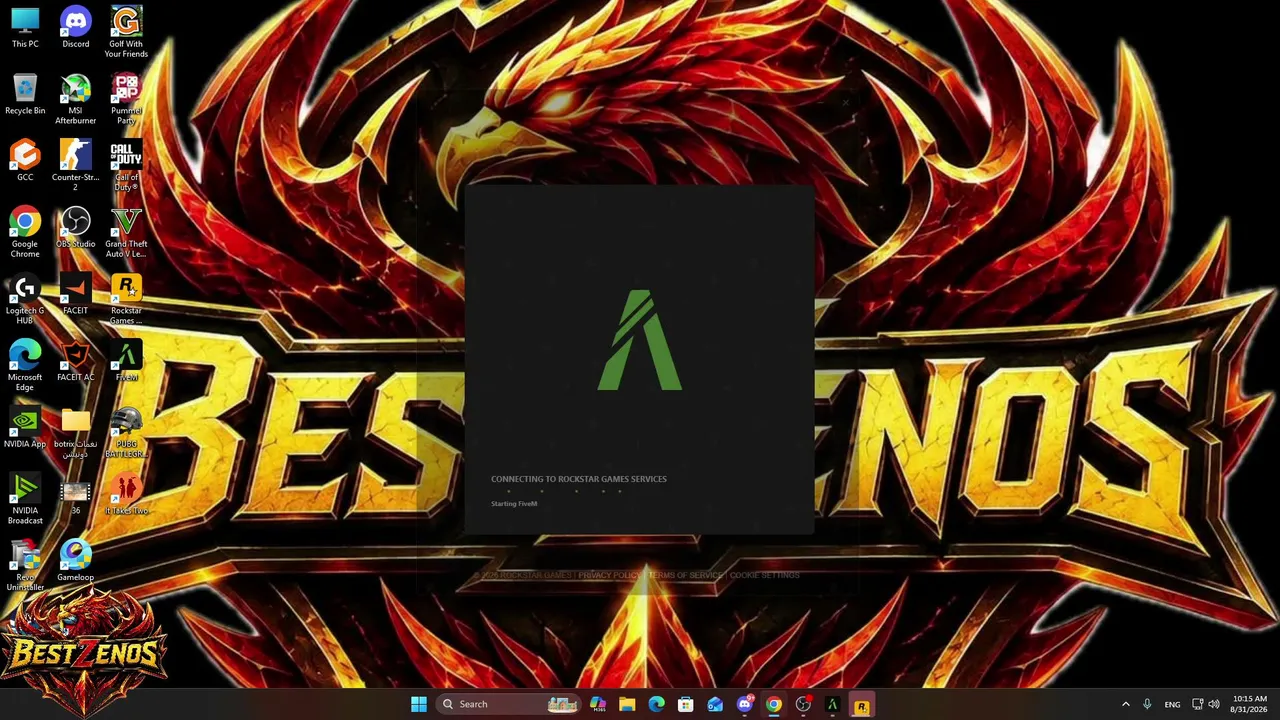This screenshot has width=1280, height=720.
Task: Select the botrix folder on the desktop
Action: (x=75, y=432)
